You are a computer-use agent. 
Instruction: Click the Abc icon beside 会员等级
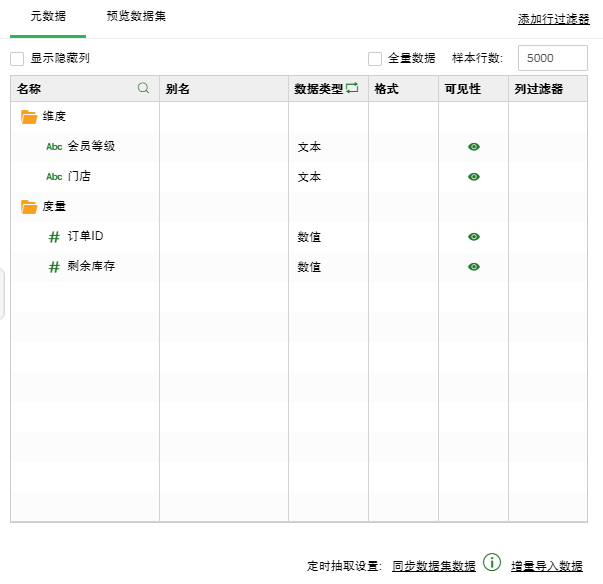pyautogui.click(x=54, y=147)
